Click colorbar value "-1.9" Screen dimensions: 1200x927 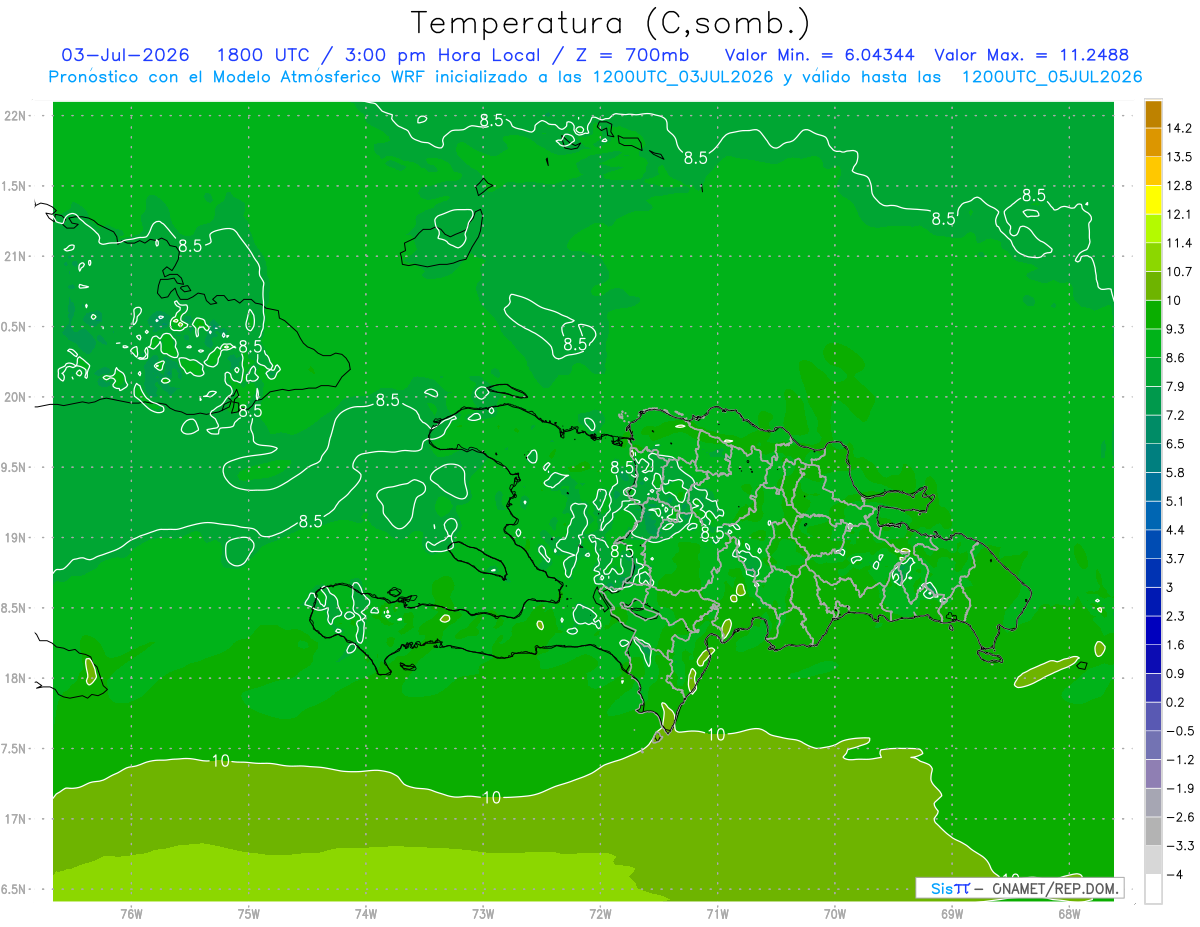(x=1180, y=788)
